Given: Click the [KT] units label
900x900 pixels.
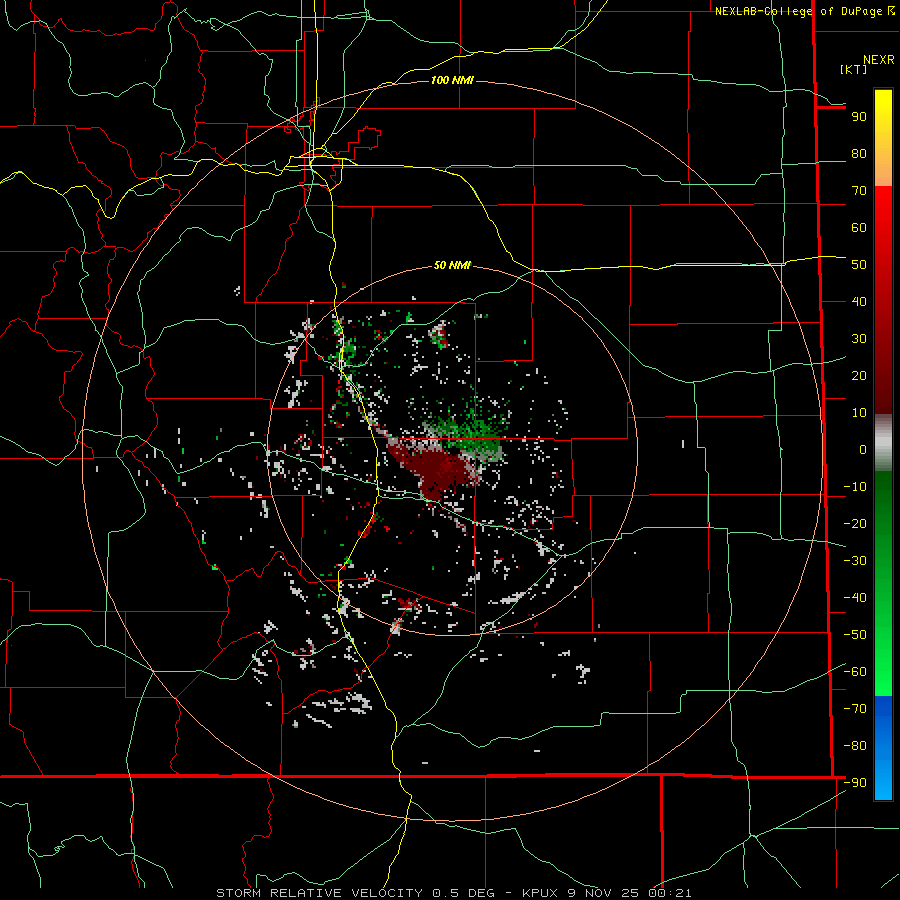Looking at the screenshot, I should (854, 69).
